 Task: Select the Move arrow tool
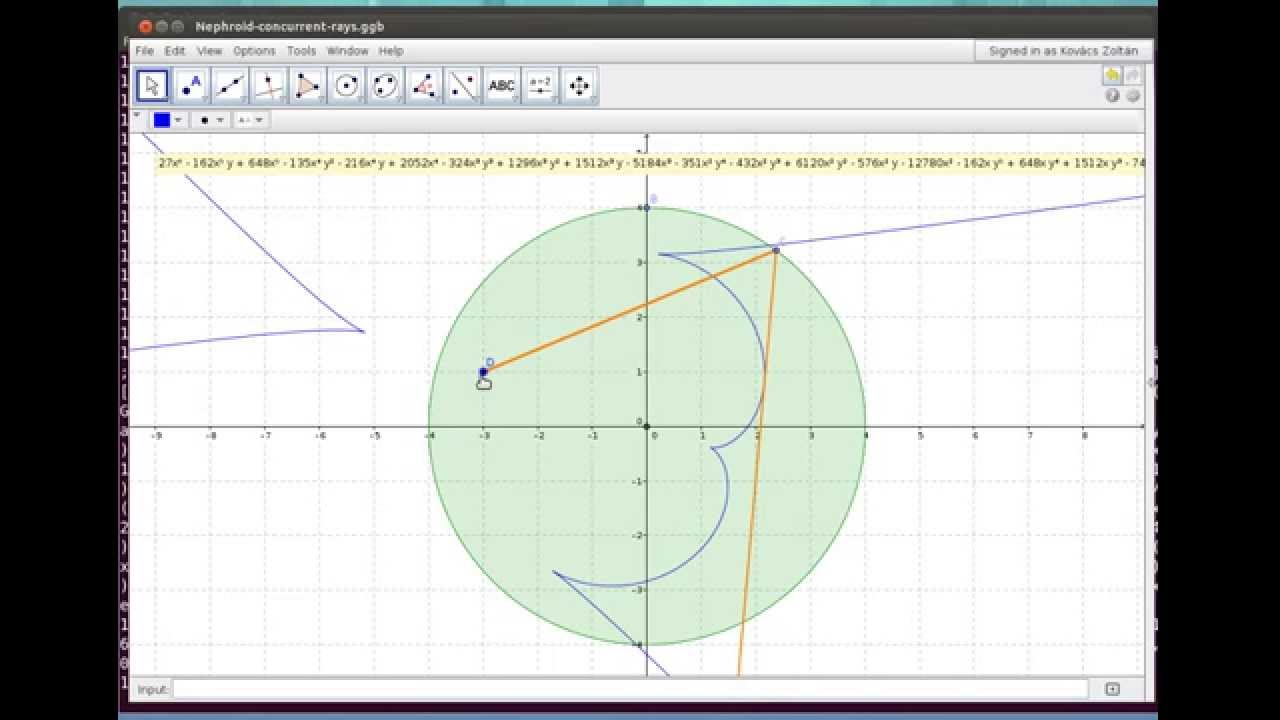152,86
